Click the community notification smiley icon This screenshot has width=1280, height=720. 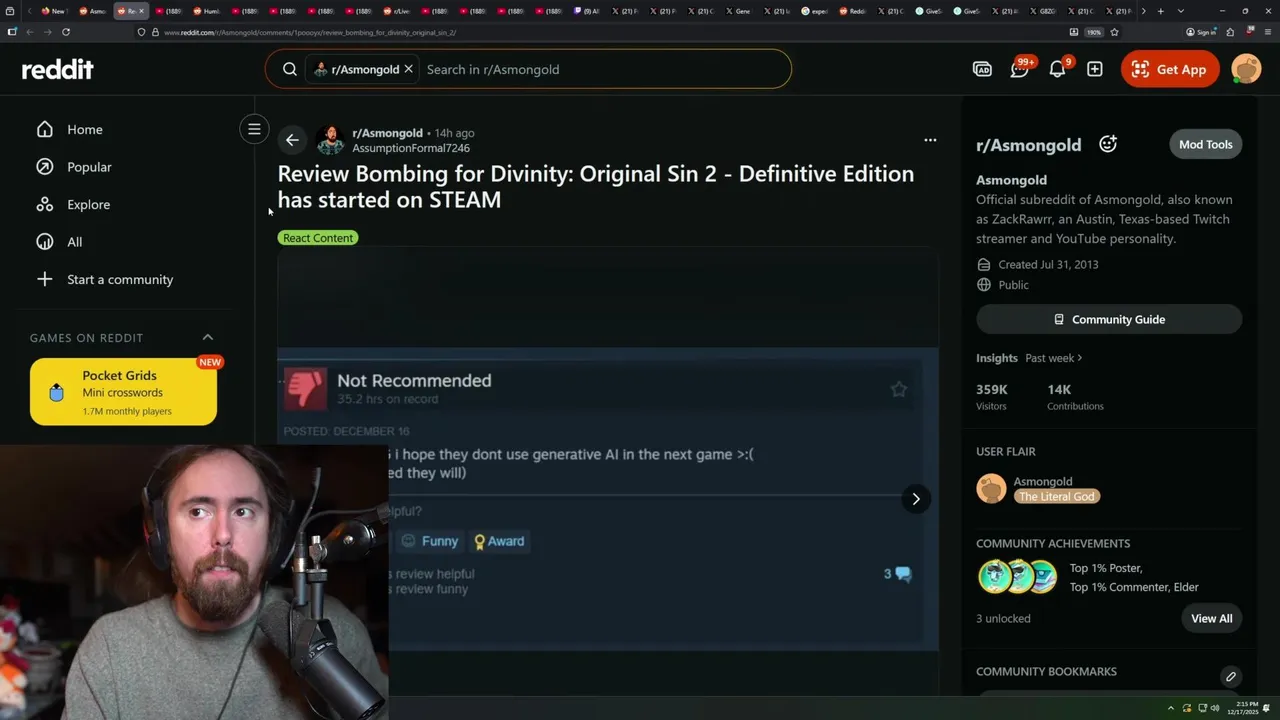[x=1108, y=144]
